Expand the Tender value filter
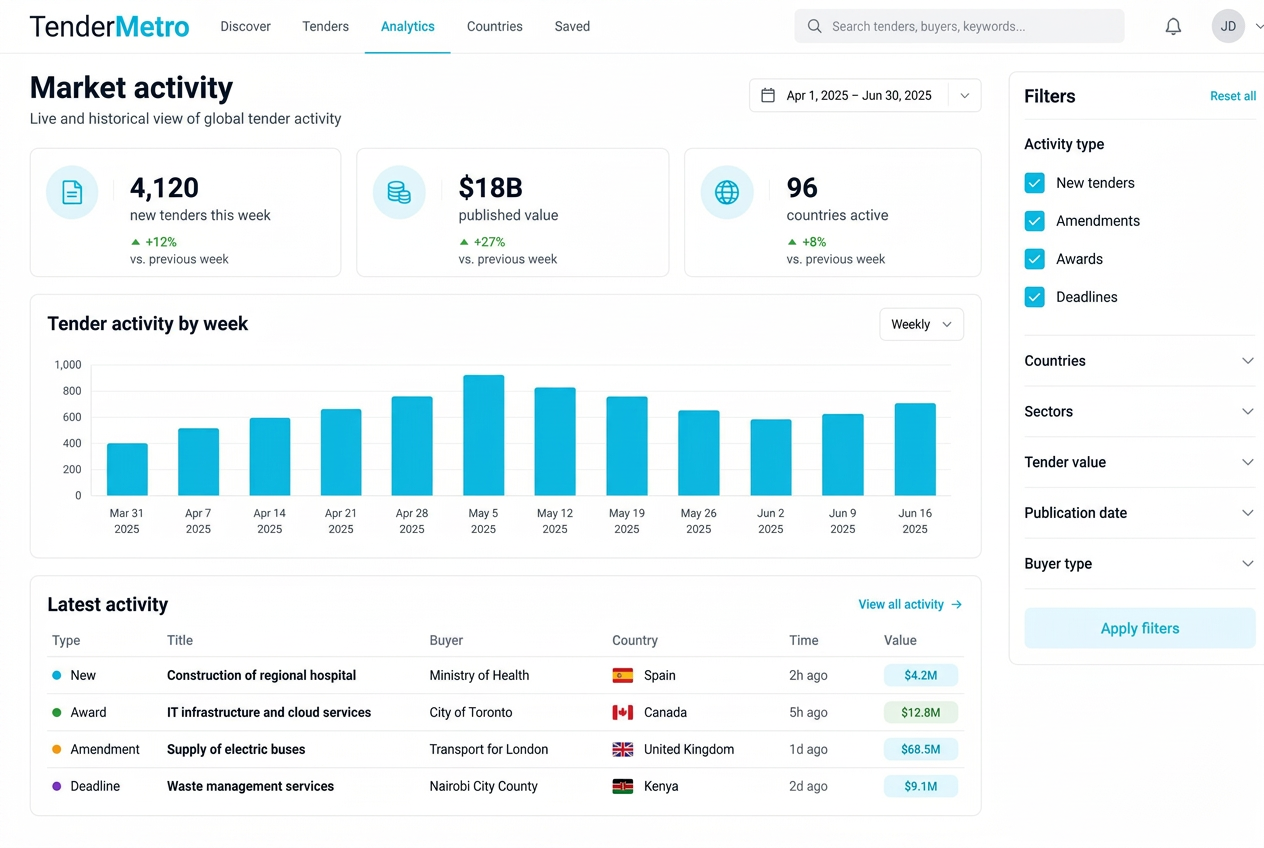 pyautogui.click(x=1139, y=462)
